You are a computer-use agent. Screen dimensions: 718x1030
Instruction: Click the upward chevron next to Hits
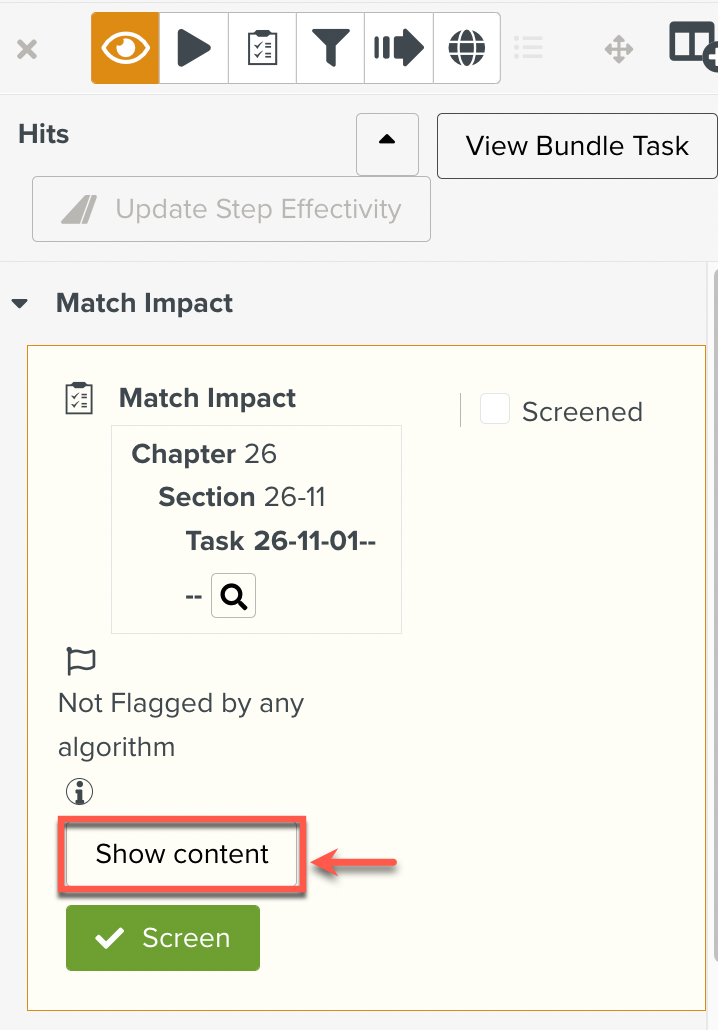[387, 144]
